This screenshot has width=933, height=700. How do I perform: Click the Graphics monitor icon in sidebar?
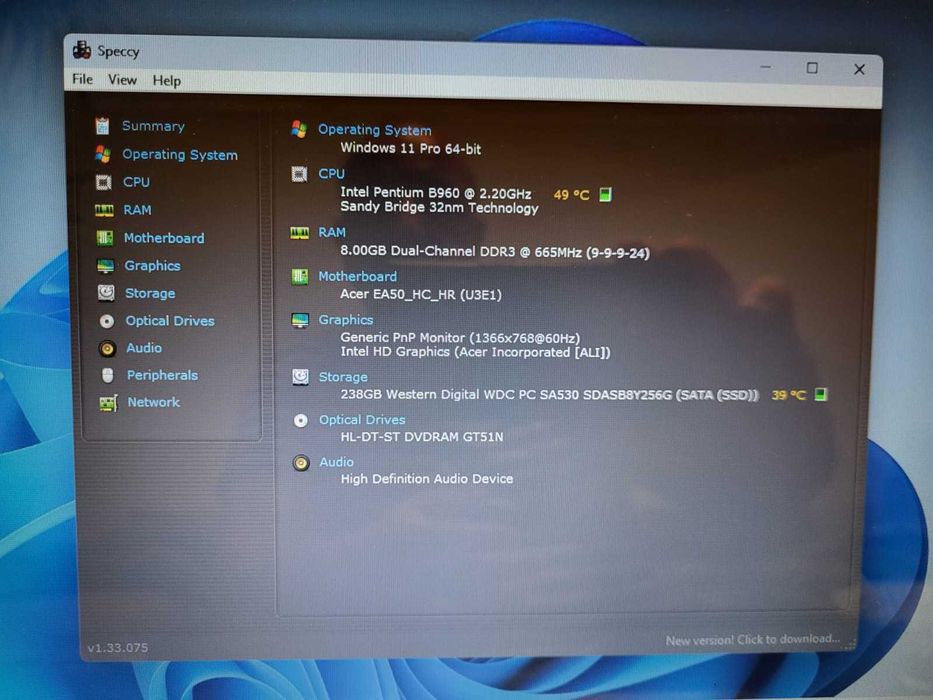coord(105,265)
